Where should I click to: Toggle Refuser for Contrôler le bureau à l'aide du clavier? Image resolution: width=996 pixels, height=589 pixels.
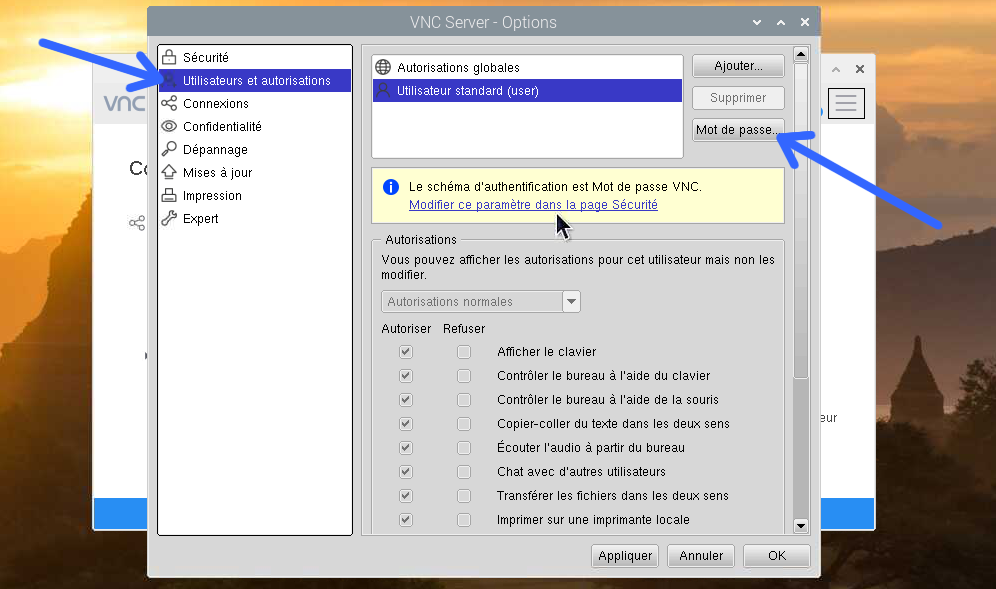point(464,376)
